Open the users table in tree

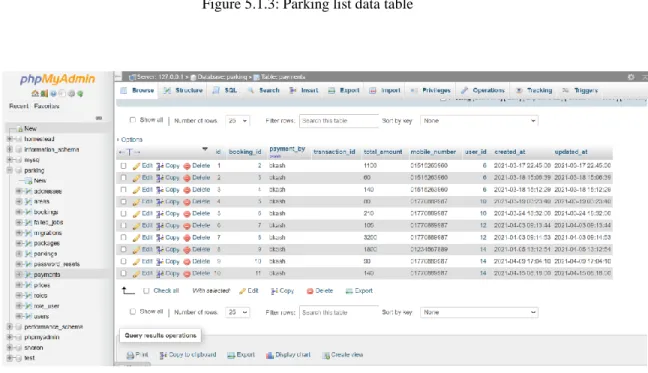click(41, 316)
